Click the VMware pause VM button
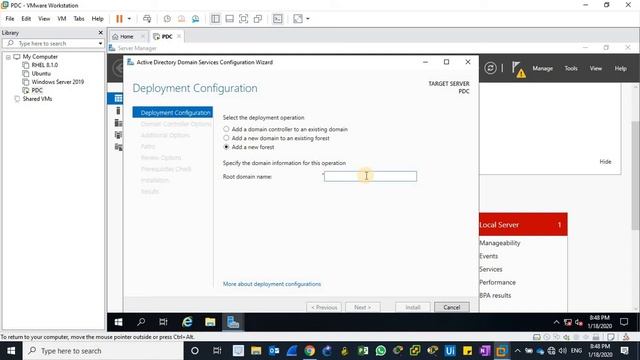The height and width of the screenshot is (360, 640). [119, 19]
